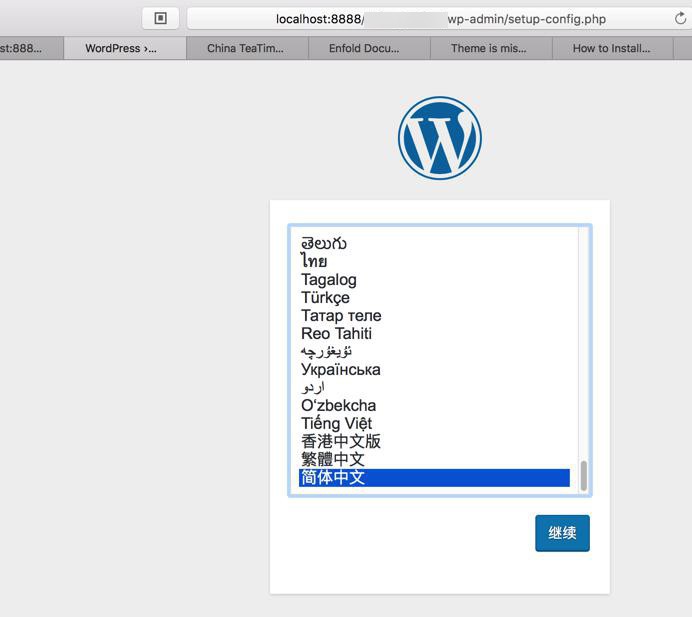Screen dimensions: 692x617
Task: Select اردو Urdu in the language list
Action: (434, 388)
